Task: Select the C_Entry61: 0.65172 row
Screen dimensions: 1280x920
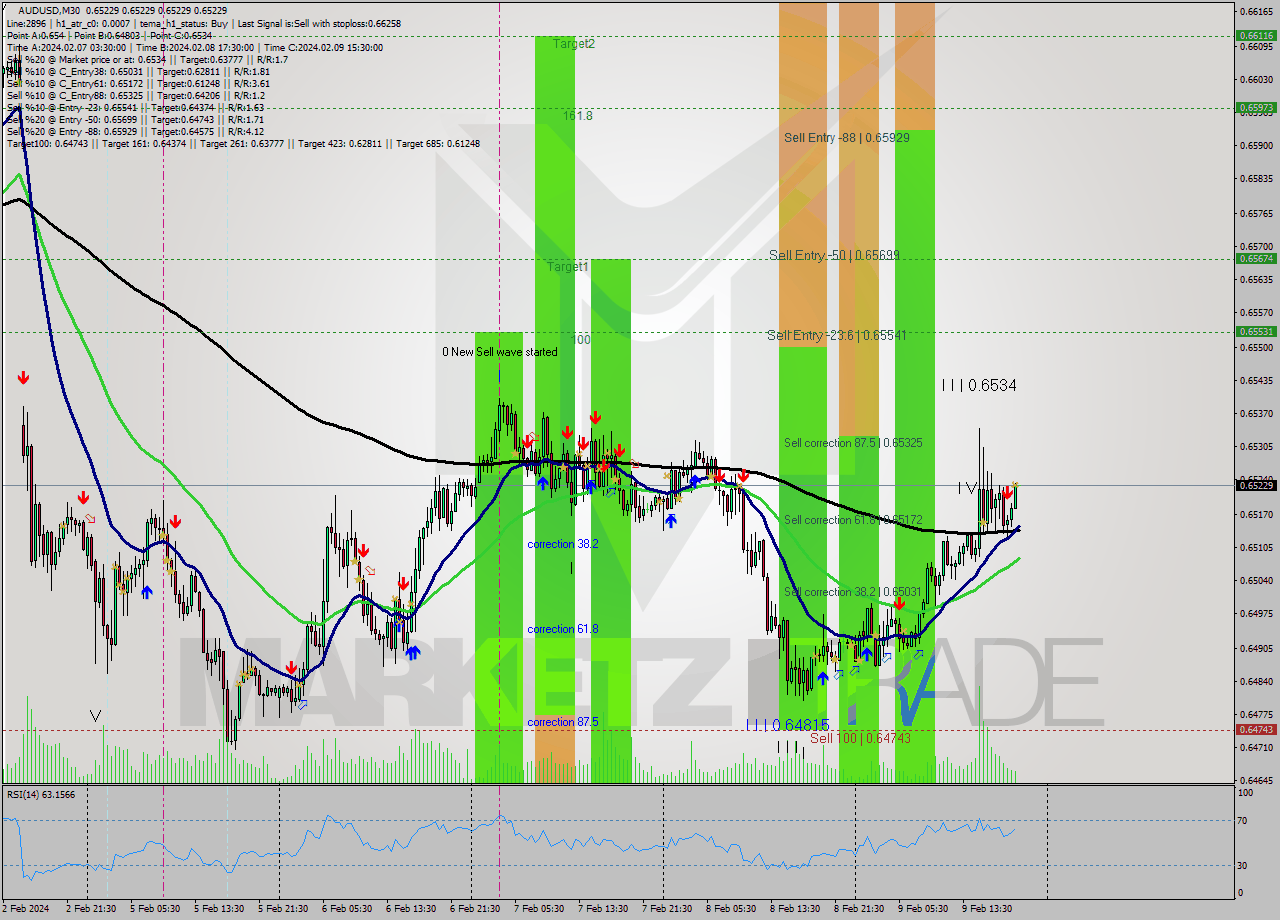Action: point(138,83)
